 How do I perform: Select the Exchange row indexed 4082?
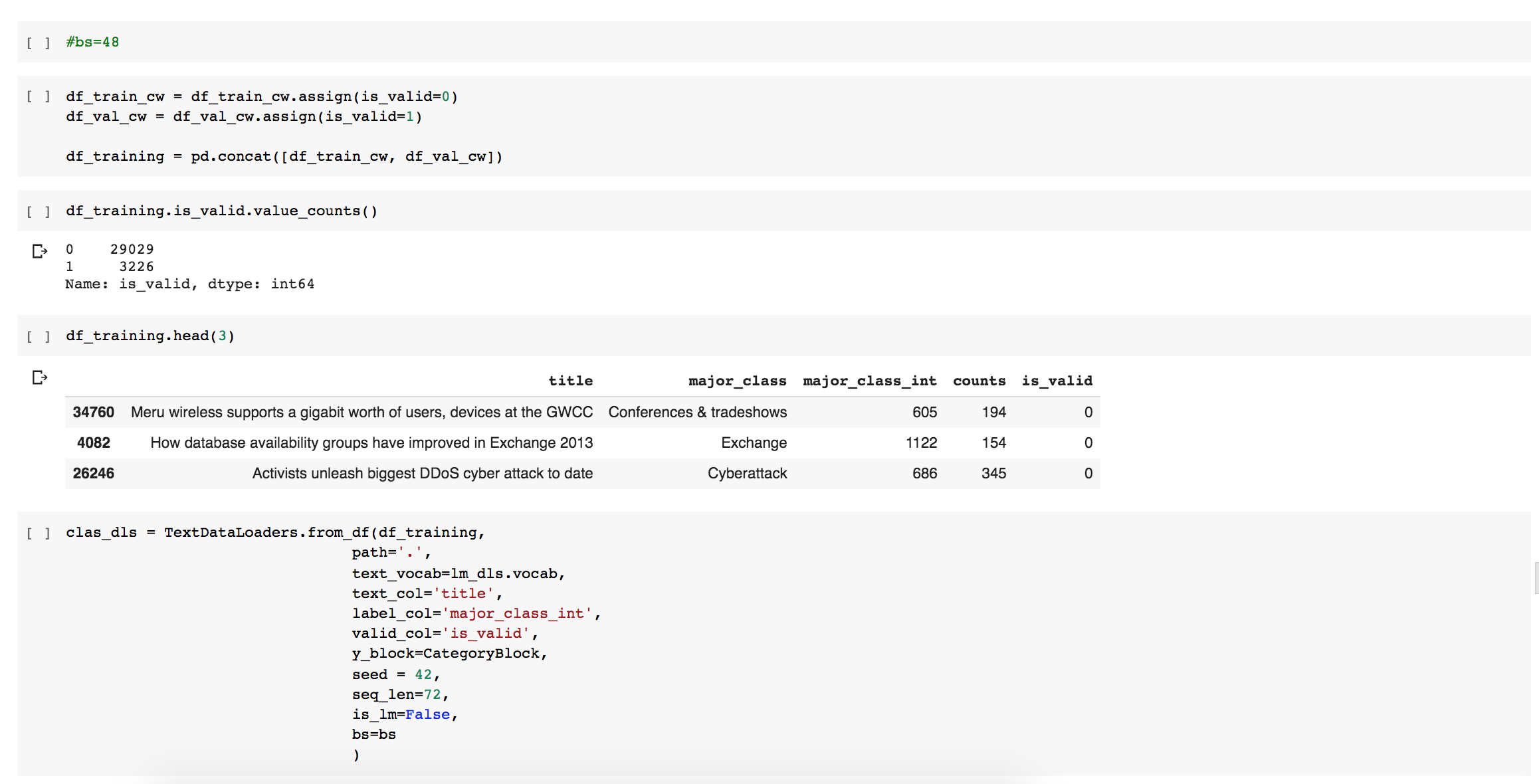coord(94,442)
